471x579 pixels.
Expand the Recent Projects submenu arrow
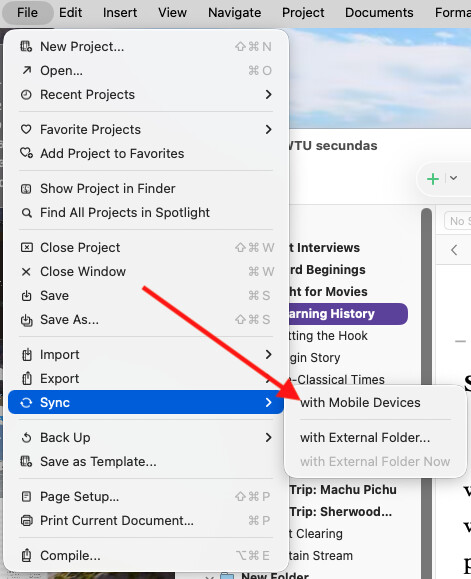[x=268, y=95]
